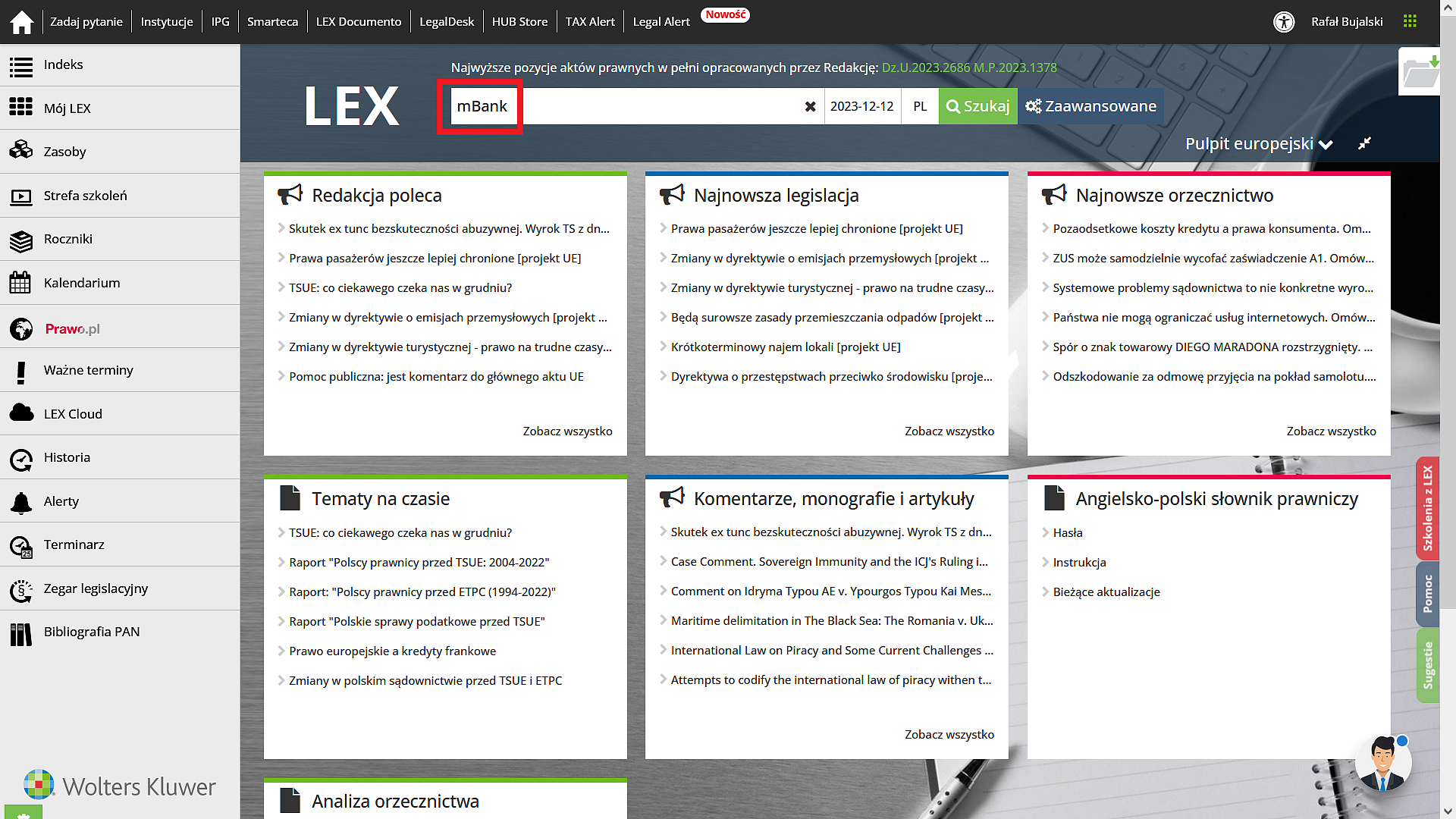The height and width of the screenshot is (819, 1456).
Task: Click the Tematy na czasie document icon
Action: (x=290, y=498)
